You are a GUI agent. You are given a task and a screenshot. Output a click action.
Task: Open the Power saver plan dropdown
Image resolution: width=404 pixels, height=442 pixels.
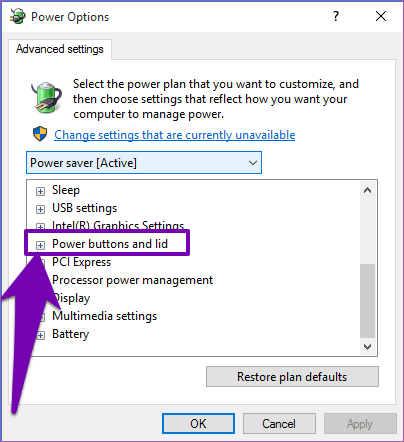pos(144,163)
